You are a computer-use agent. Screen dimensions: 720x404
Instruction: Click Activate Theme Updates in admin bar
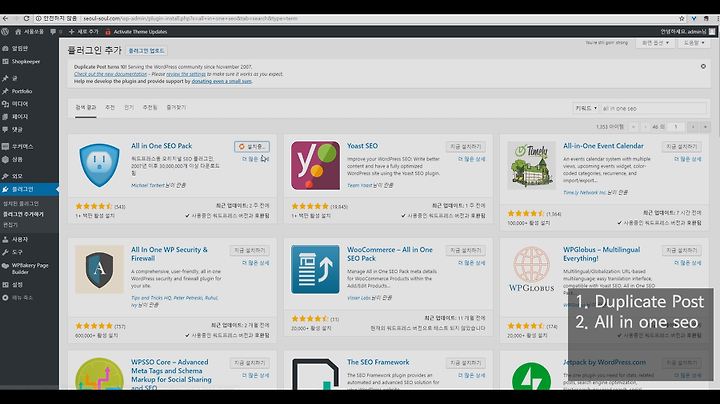point(136,32)
